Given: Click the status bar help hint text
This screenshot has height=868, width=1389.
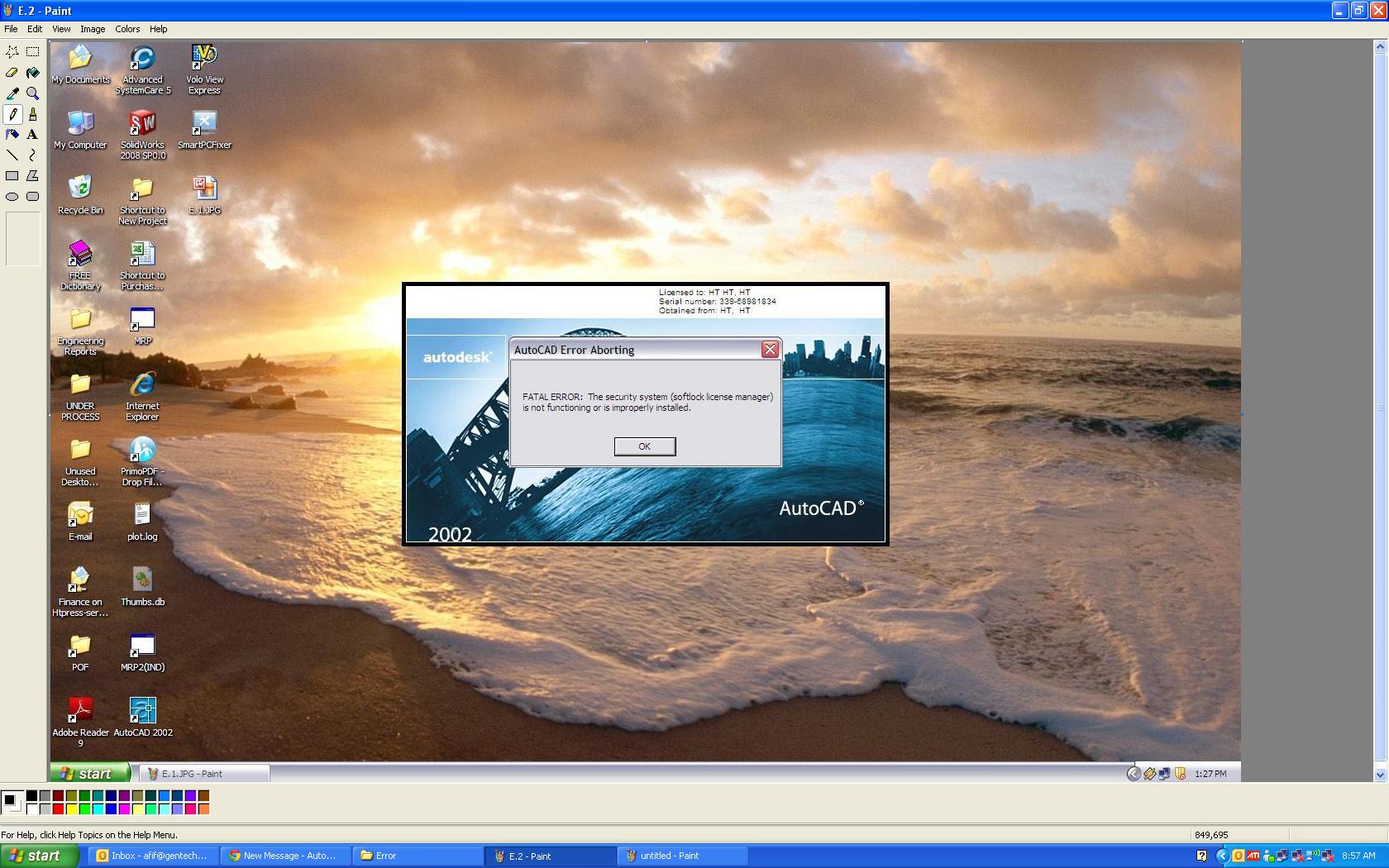Looking at the screenshot, I should (89, 835).
